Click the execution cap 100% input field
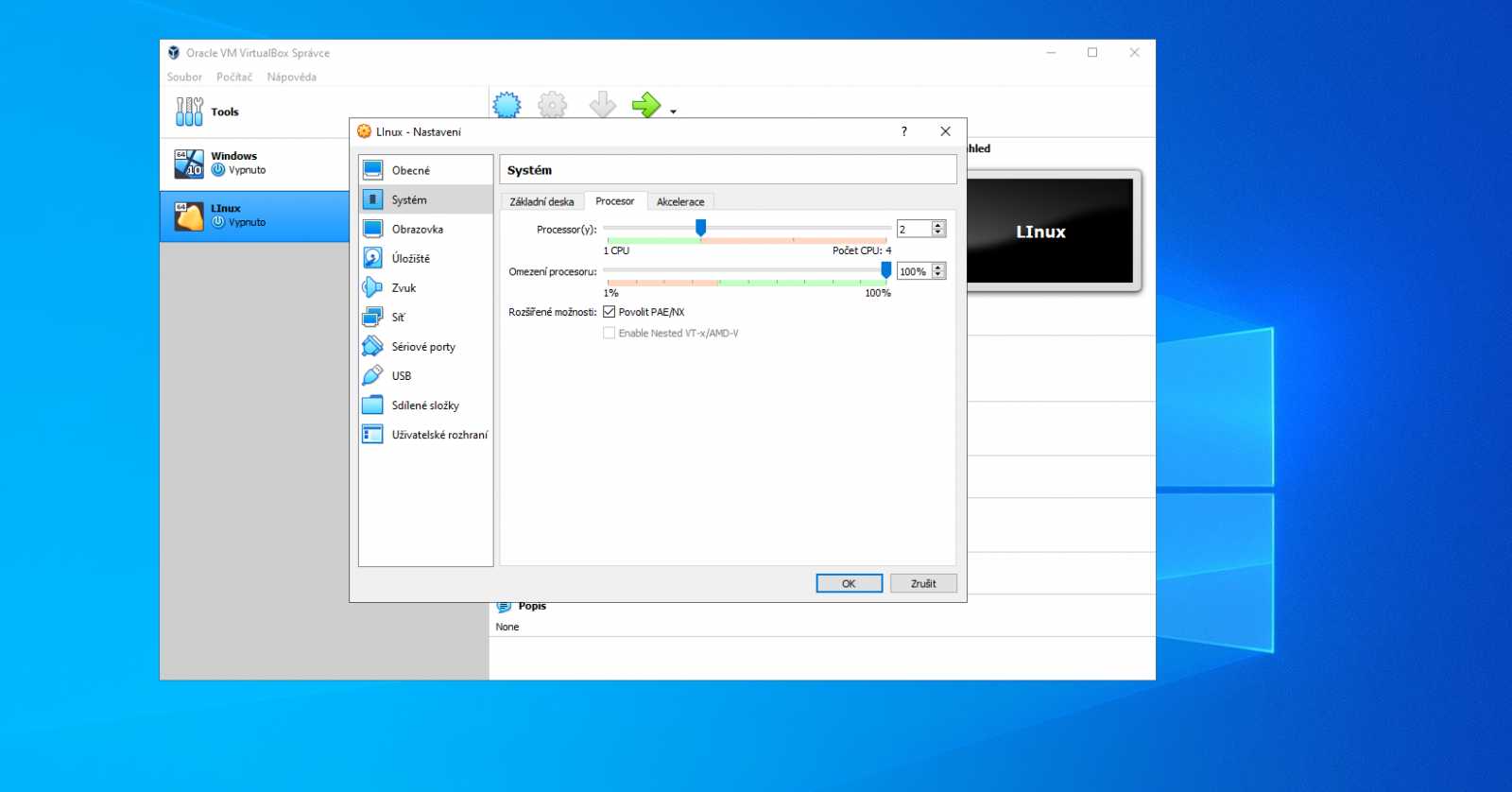 pyautogui.click(x=914, y=271)
